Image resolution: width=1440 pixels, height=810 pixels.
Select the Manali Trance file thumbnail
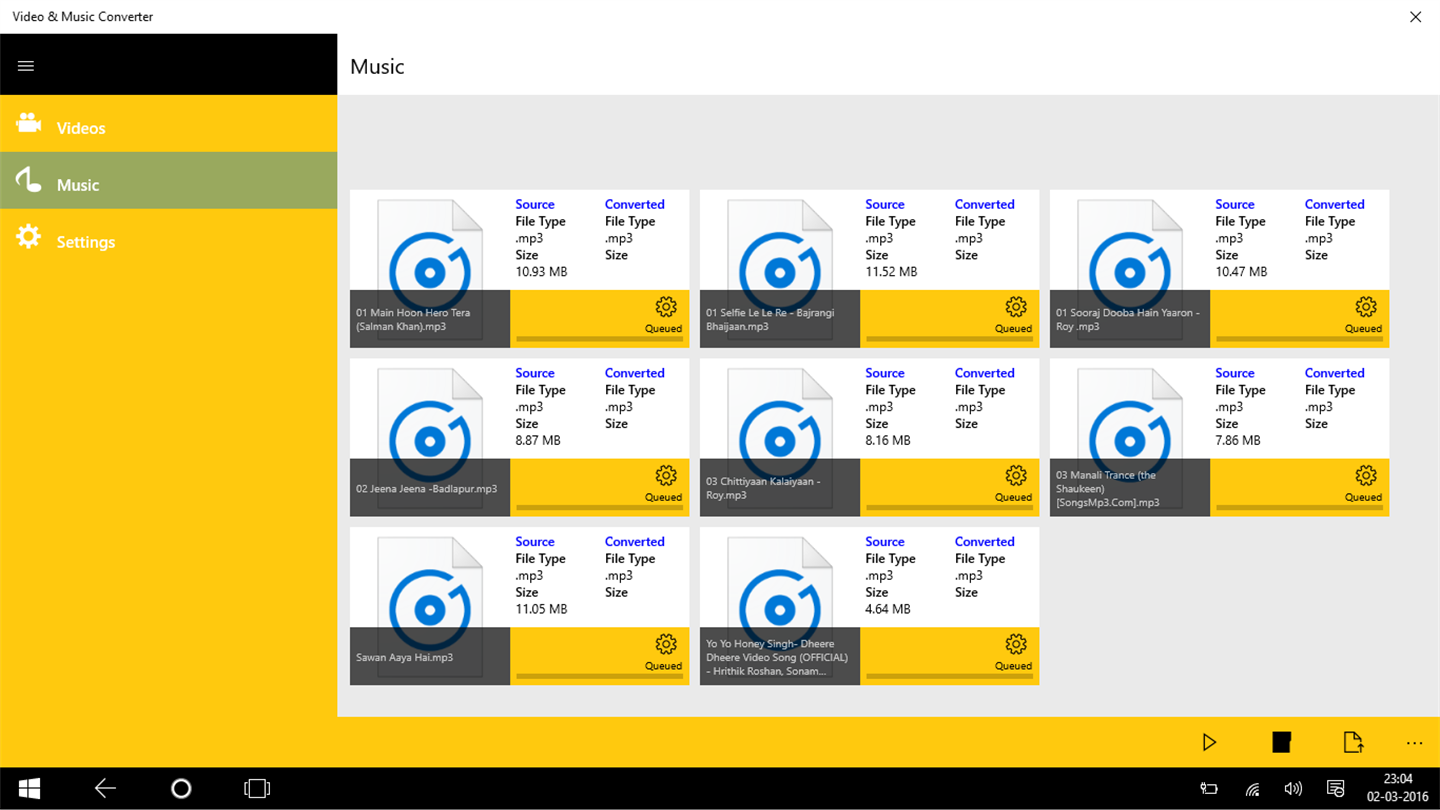pyautogui.click(x=1130, y=438)
